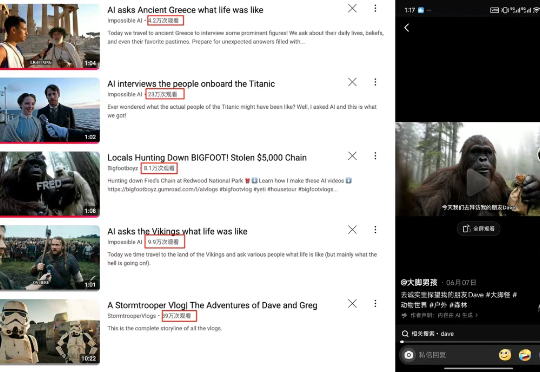
Task: Dismiss the Ancient Greece video with X
Action: [x=352, y=8]
